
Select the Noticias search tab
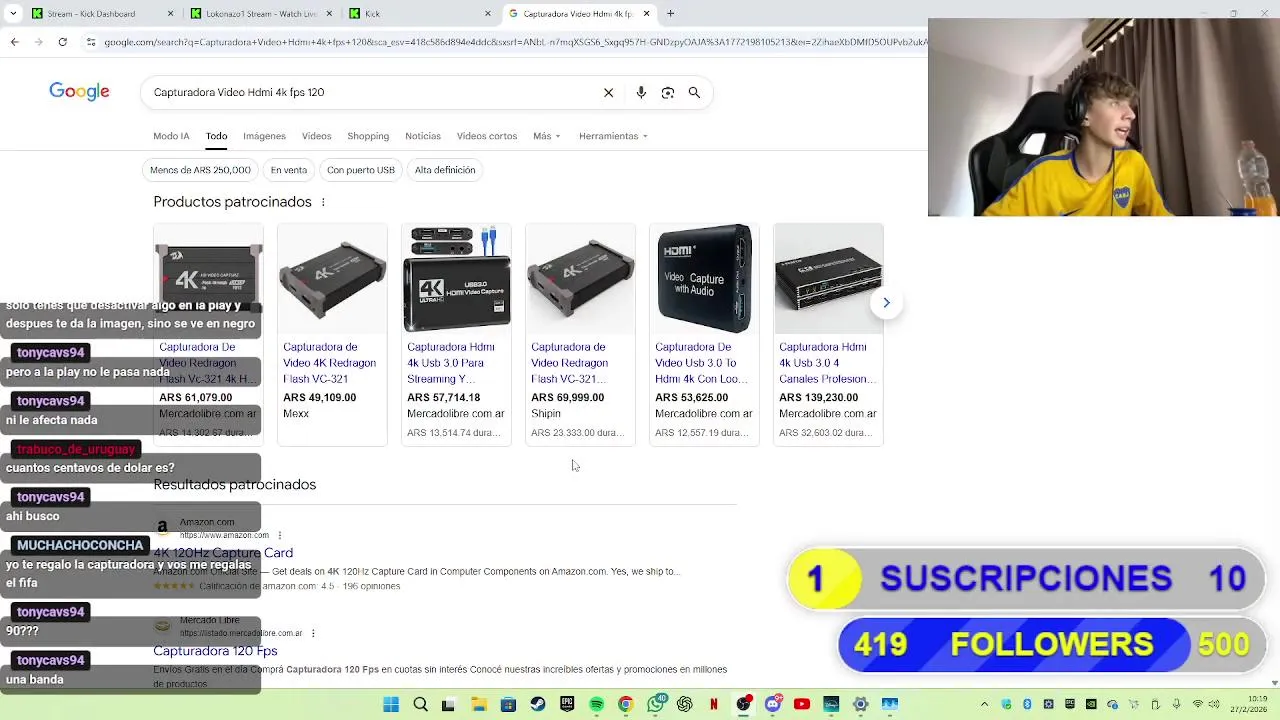coord(423,136)
